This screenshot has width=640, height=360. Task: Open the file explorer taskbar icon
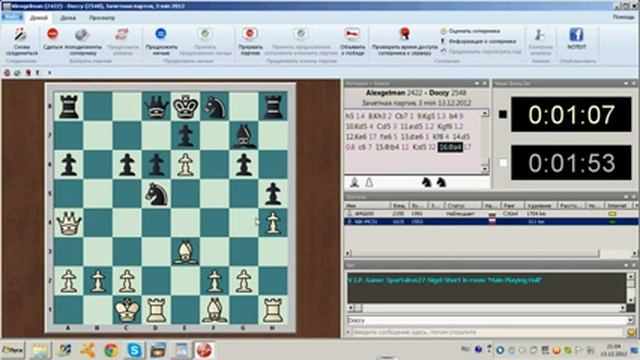point(40,350)
